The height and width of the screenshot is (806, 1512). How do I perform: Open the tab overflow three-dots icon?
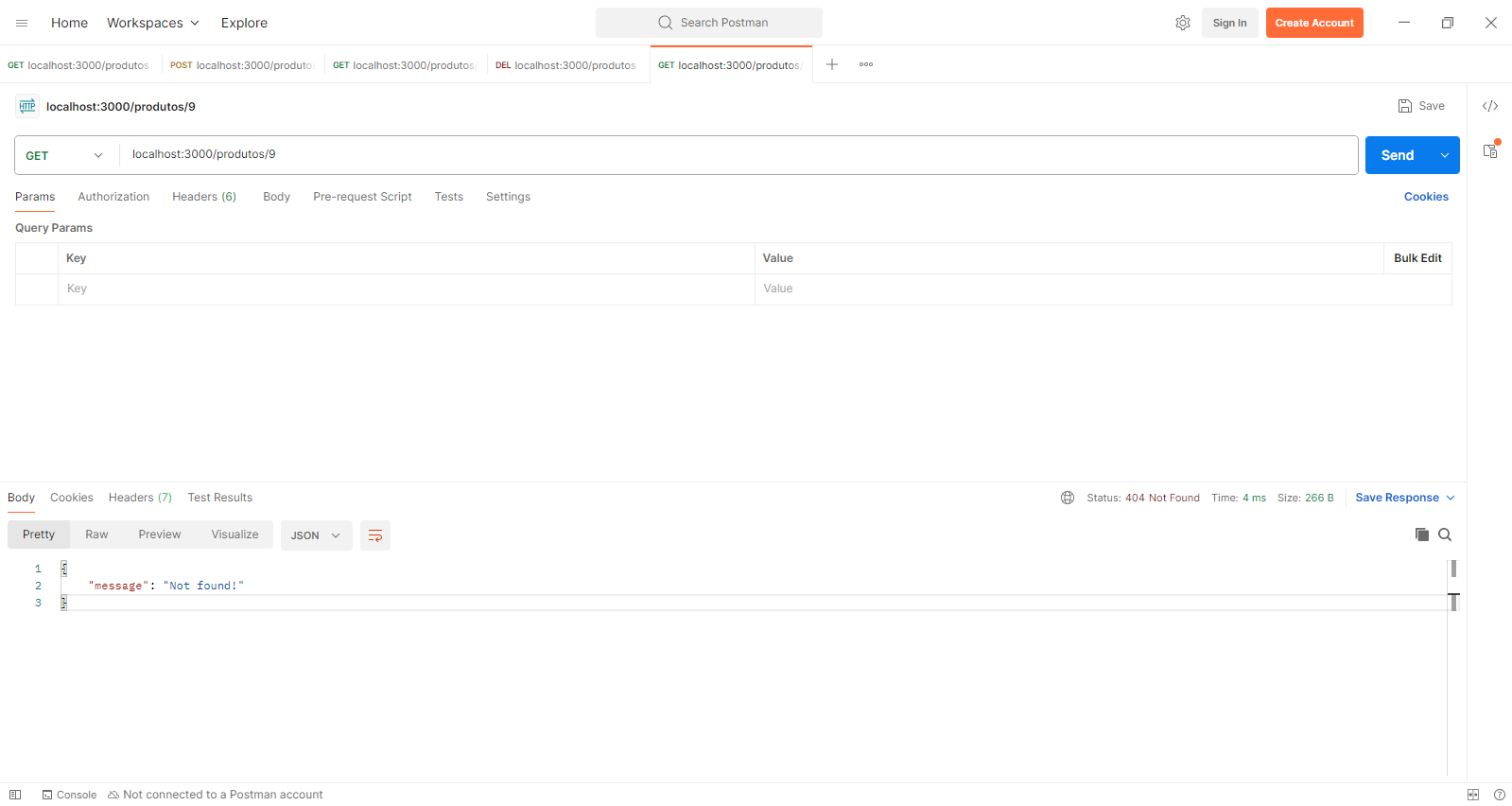click(866, 64)
